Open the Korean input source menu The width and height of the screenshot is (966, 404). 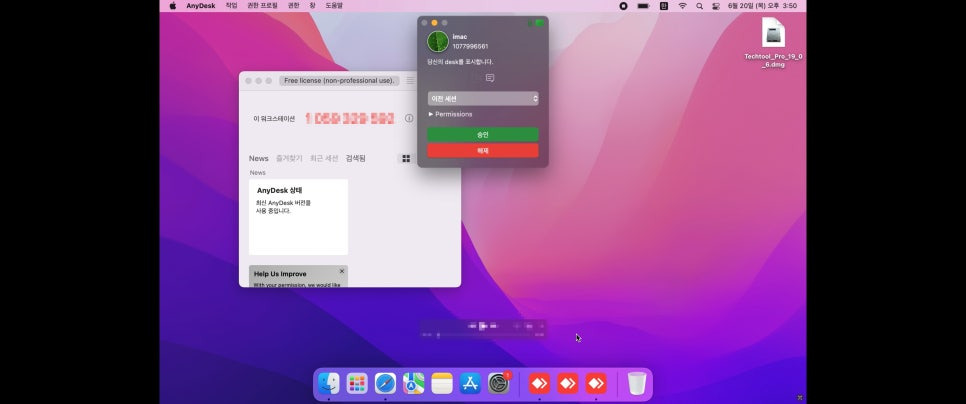(x=664, y=6)
